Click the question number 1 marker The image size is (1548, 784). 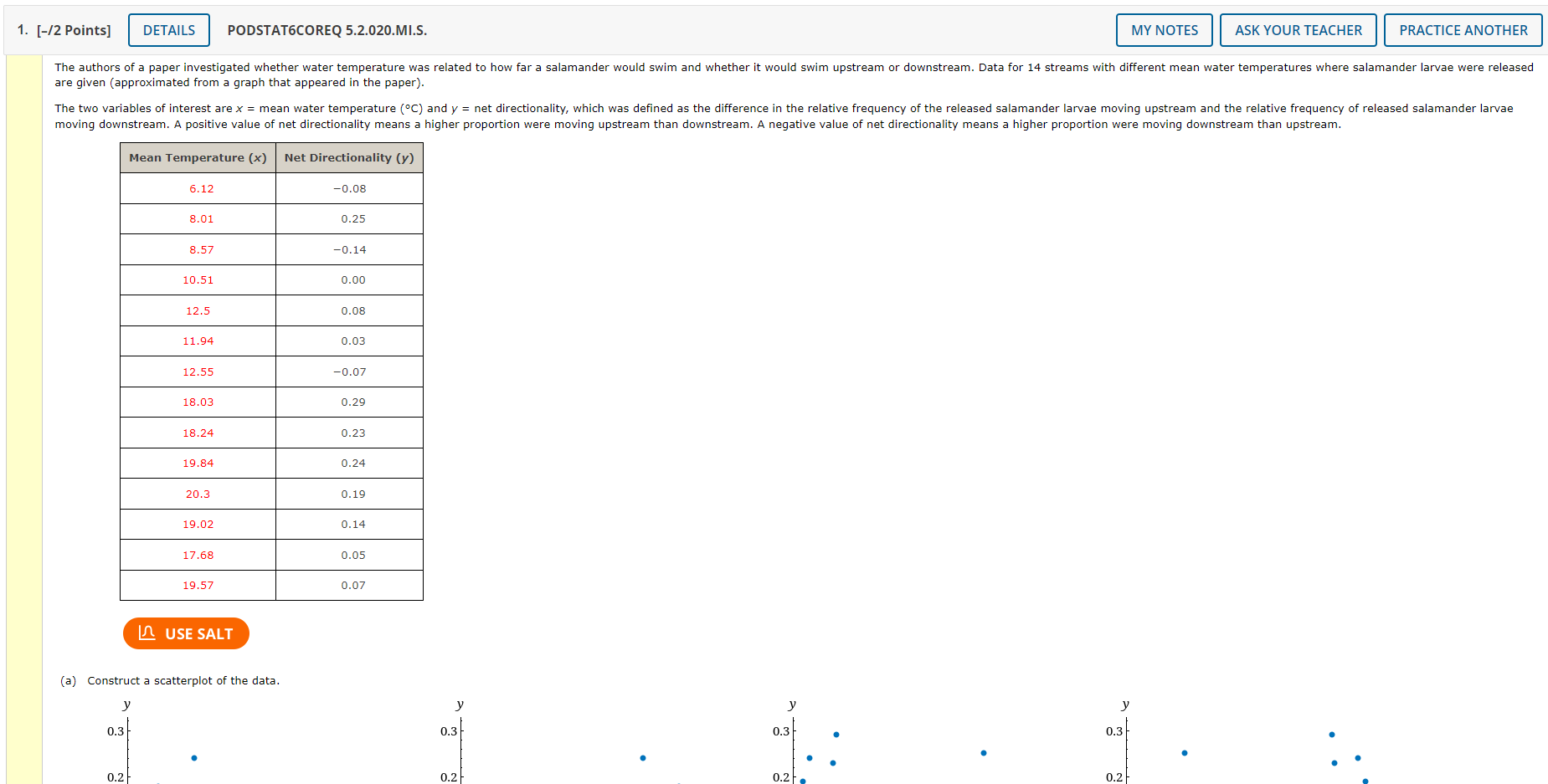(18, 30)
